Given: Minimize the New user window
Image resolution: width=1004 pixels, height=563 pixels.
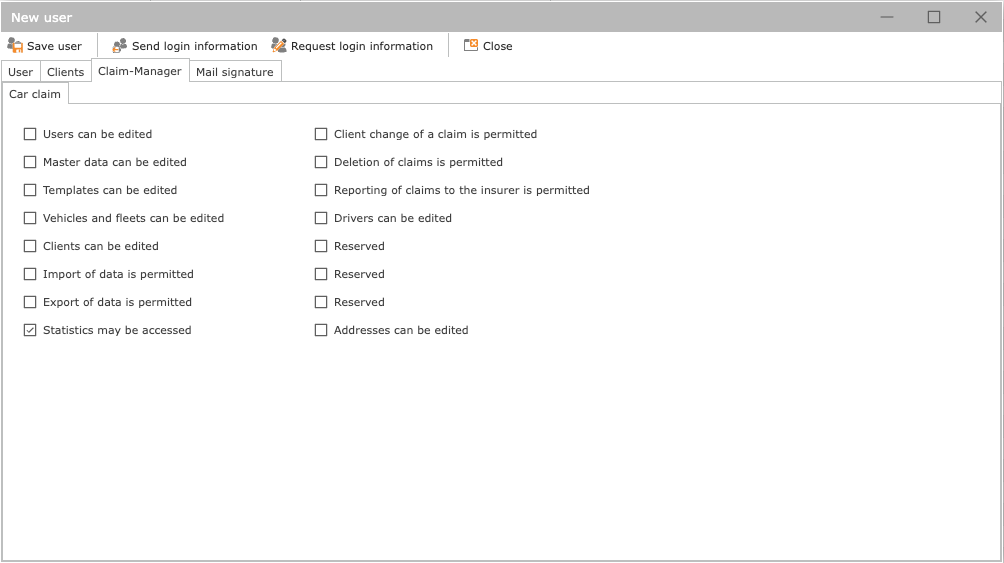Looking at the screenshot, I should tap(886, 17).
